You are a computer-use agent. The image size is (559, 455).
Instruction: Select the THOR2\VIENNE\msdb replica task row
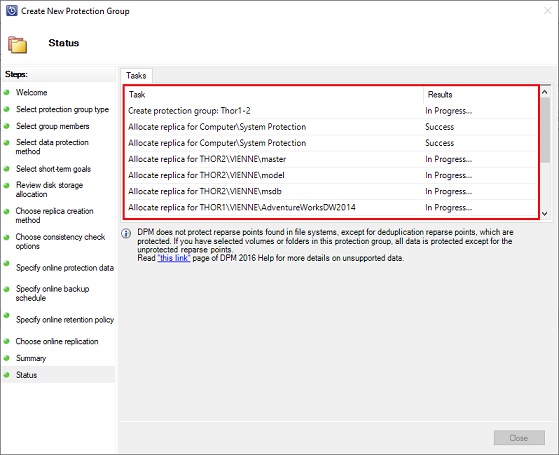331,191
